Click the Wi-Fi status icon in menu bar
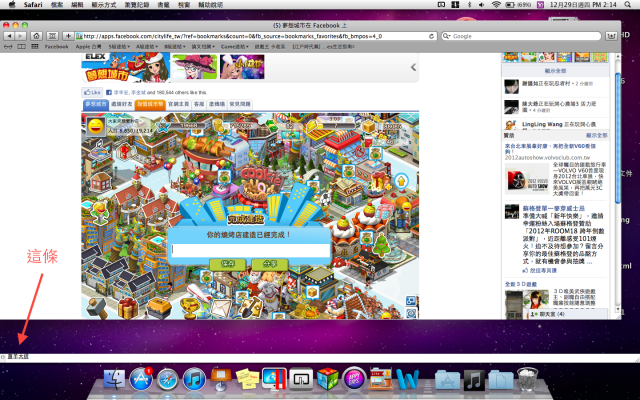Image resolution: width=640 pixels, height=400 pixels. pyautogui.click(x=496, y=4)
